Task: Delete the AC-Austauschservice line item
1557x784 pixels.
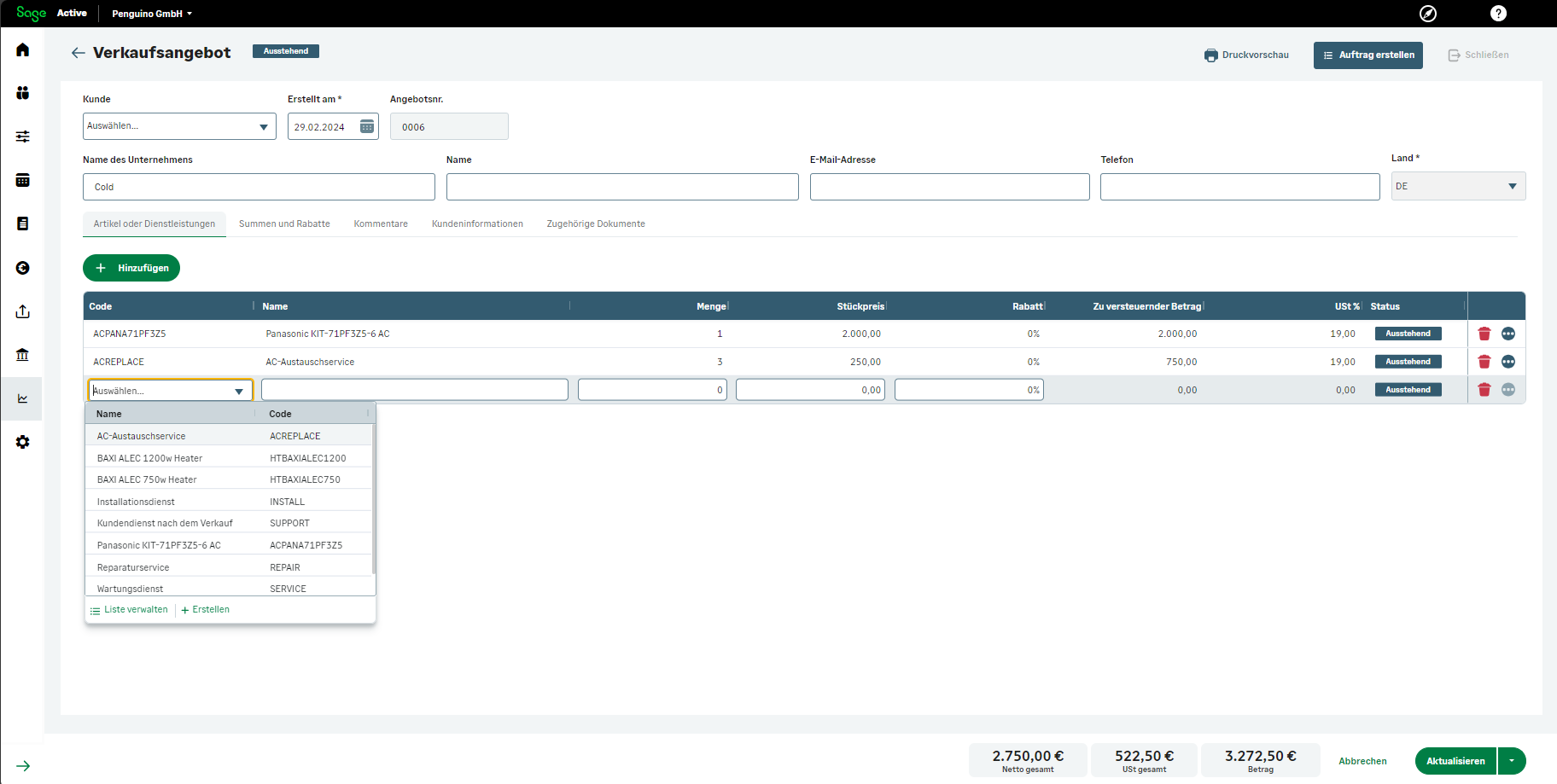Action: coord(1484,361)
